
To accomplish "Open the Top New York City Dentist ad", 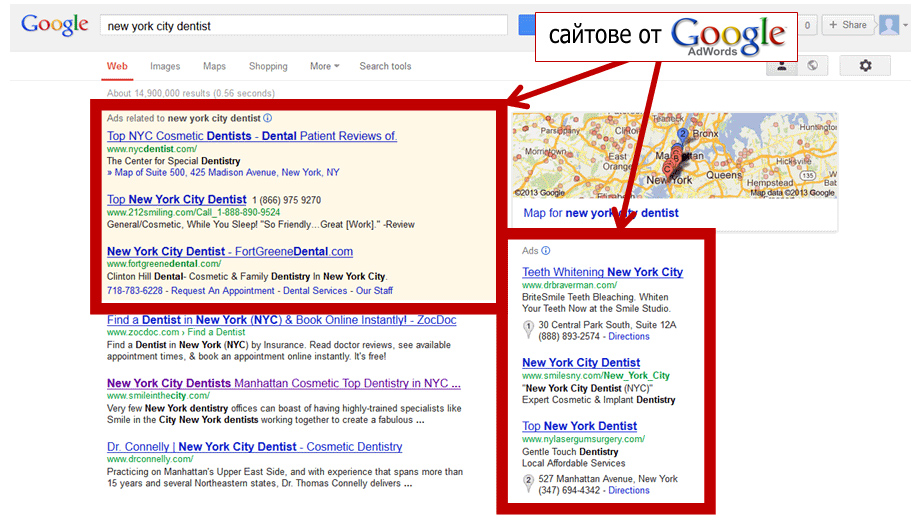I will 176,199.
